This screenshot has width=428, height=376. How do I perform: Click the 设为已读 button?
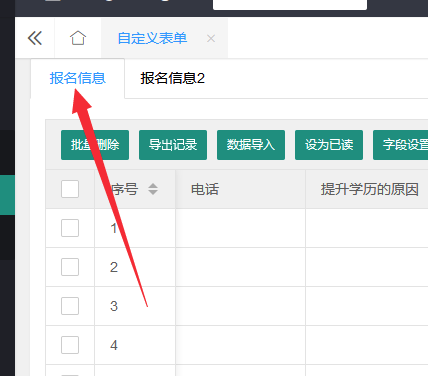point(329,145)
